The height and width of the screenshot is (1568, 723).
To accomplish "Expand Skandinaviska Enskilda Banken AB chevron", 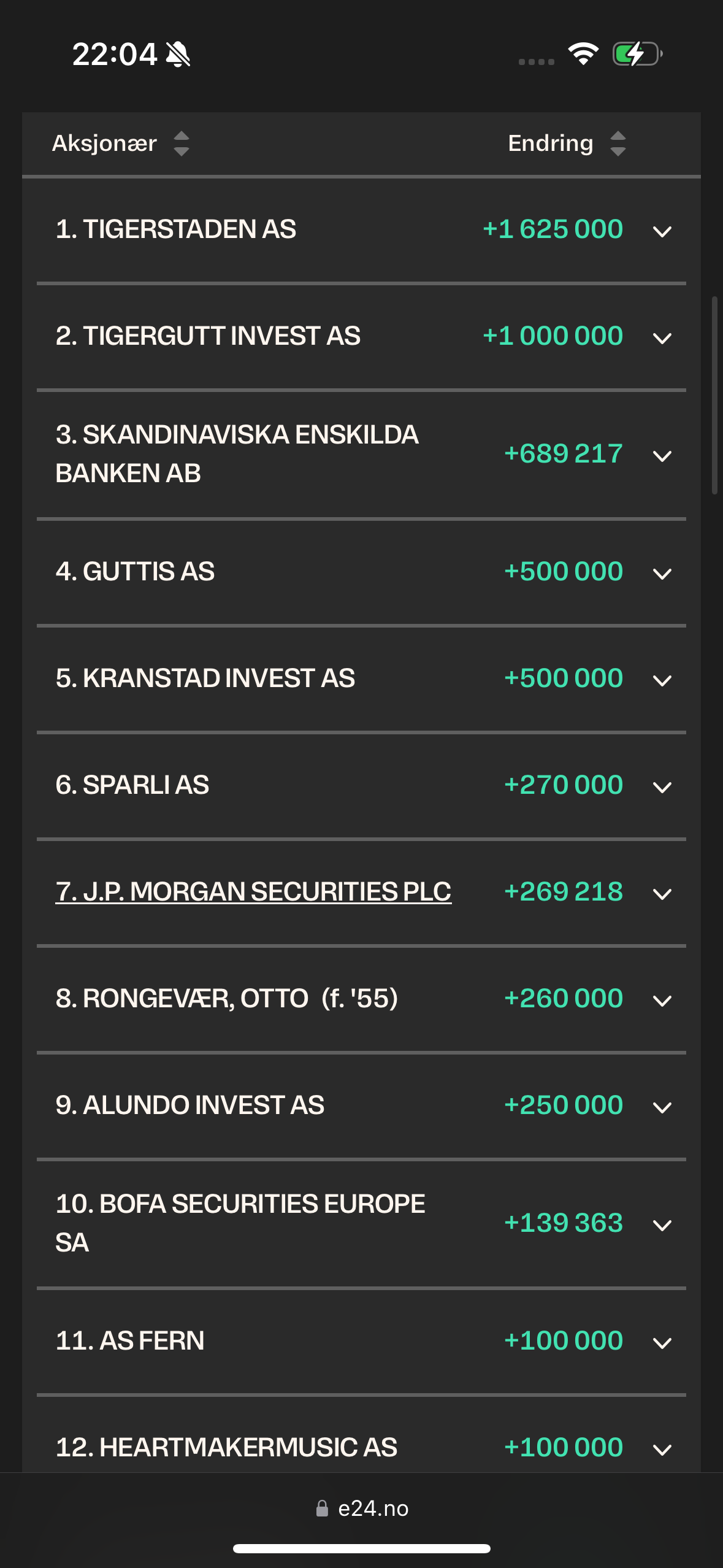I will [662, 456].
